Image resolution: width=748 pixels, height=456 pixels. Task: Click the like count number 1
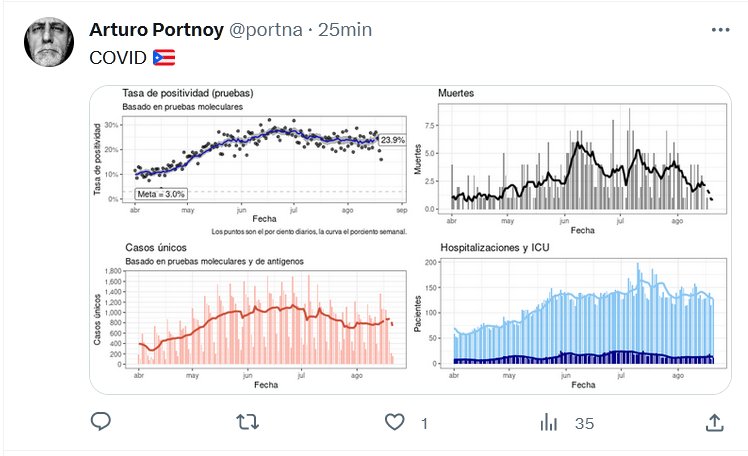[x=424, y=424]
